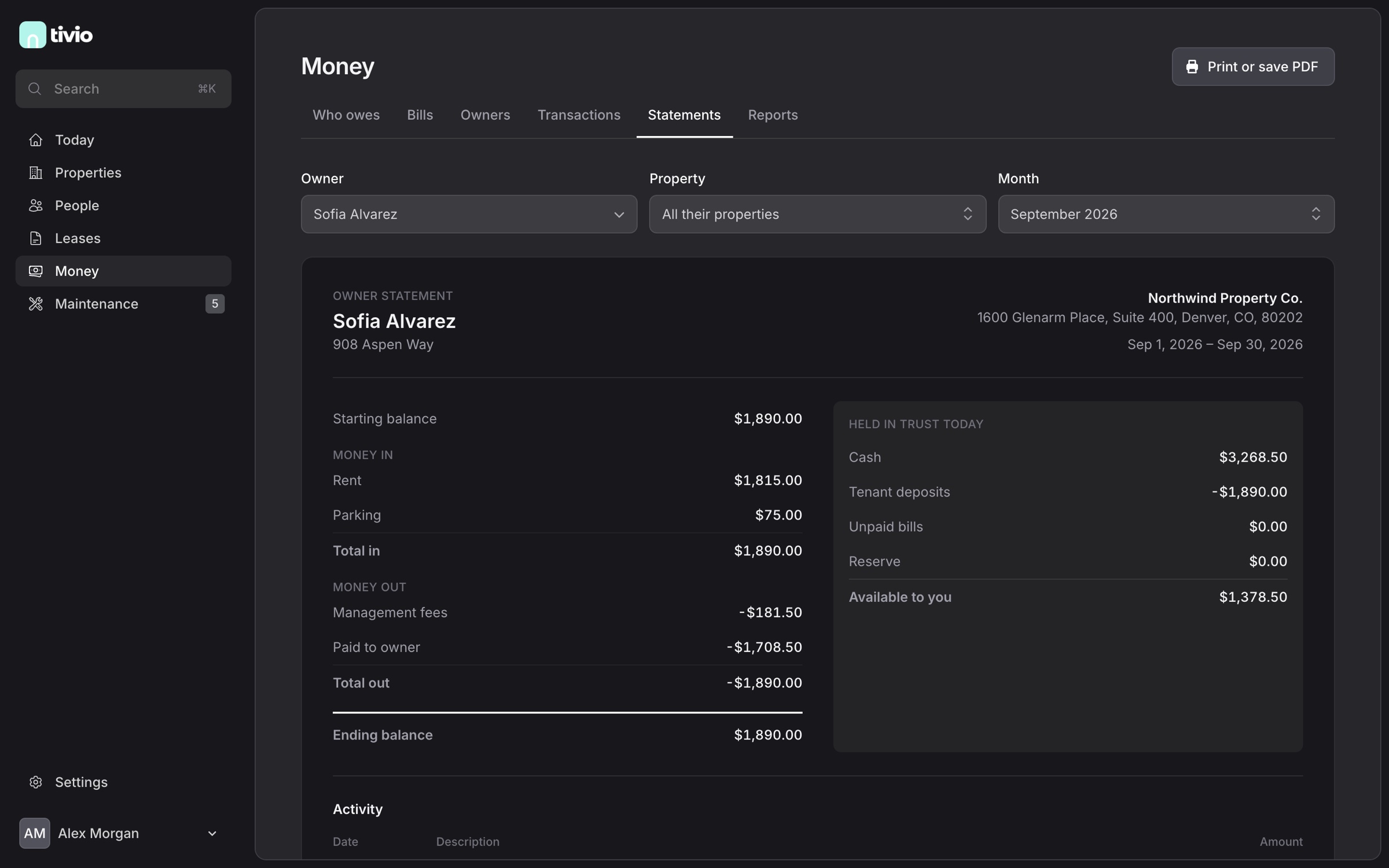Click Print or save PDF button

1253,67
